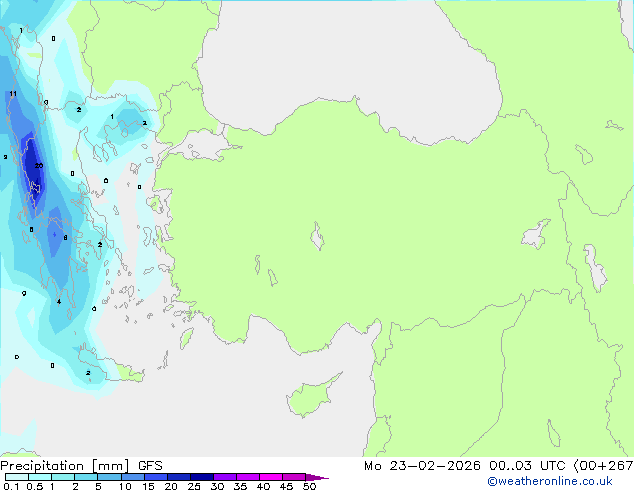Select the 25 mm dark navy legend swatch
The image size is (634, 490).
click(x=201, y=477)
